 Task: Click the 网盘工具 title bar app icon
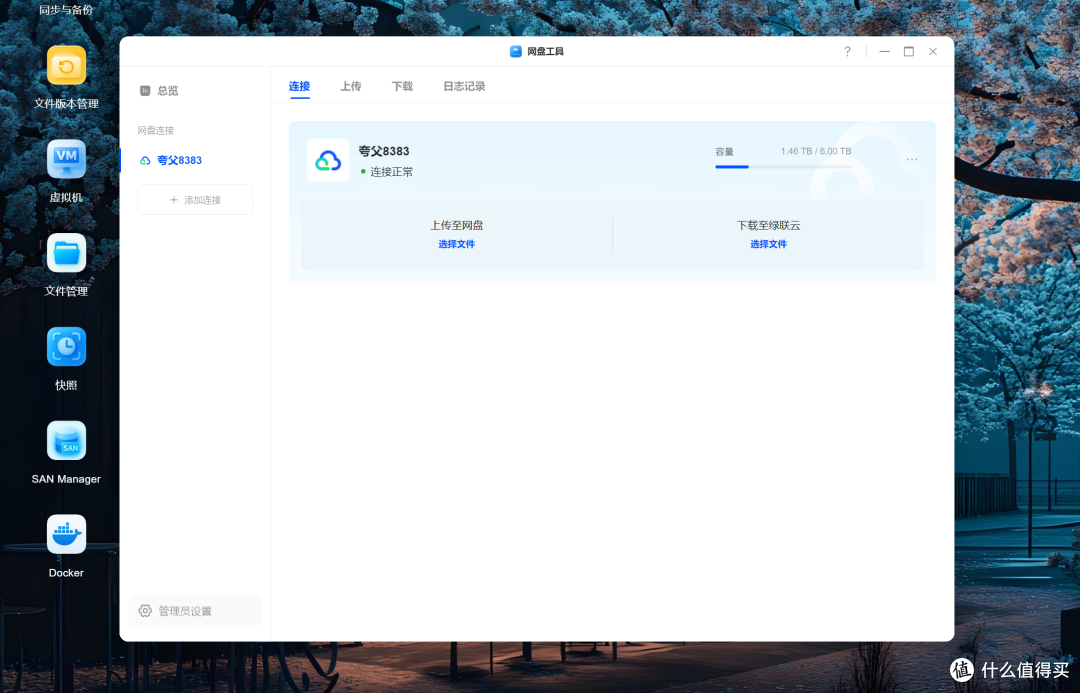click(x=515, y=52)
